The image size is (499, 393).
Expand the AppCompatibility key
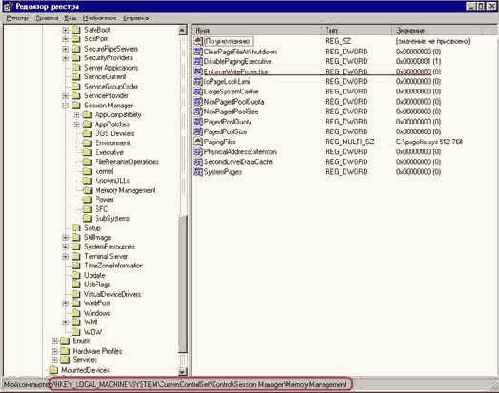77,115
